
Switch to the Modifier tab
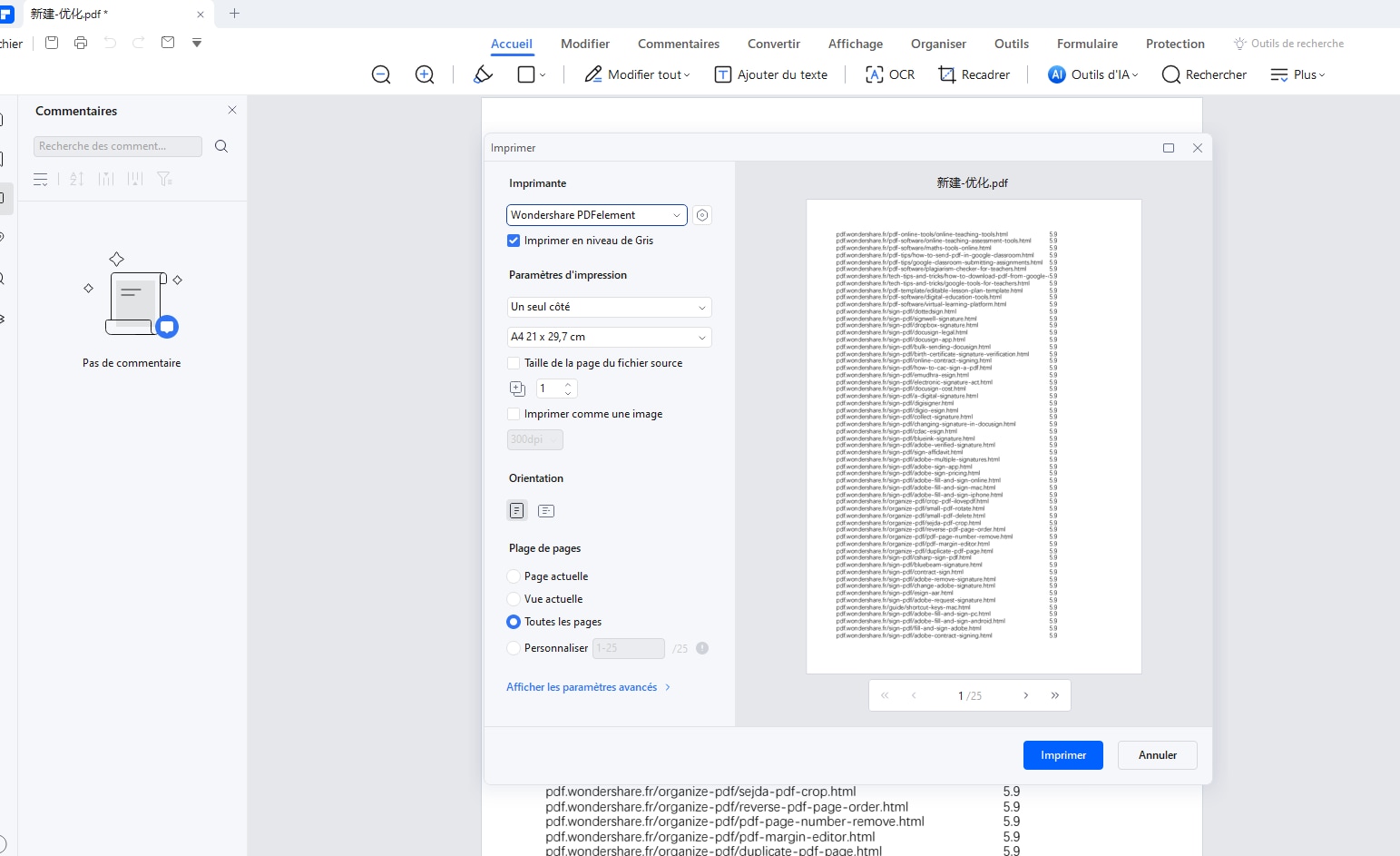click(x=585, y=44)
